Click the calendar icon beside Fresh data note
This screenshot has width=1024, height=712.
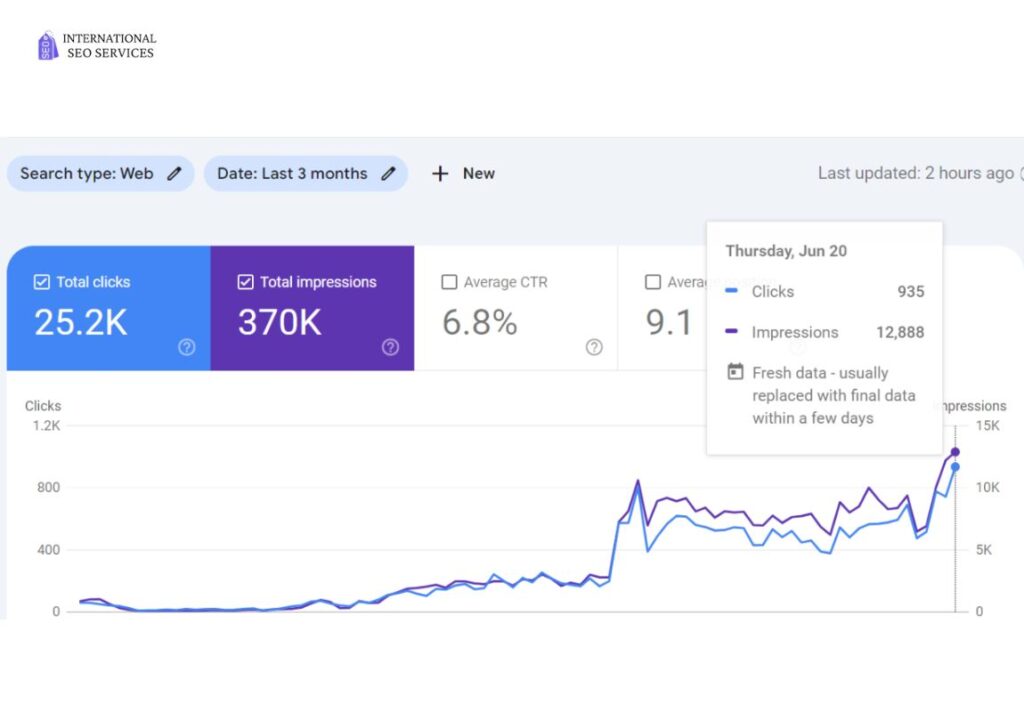coord(735,372)
